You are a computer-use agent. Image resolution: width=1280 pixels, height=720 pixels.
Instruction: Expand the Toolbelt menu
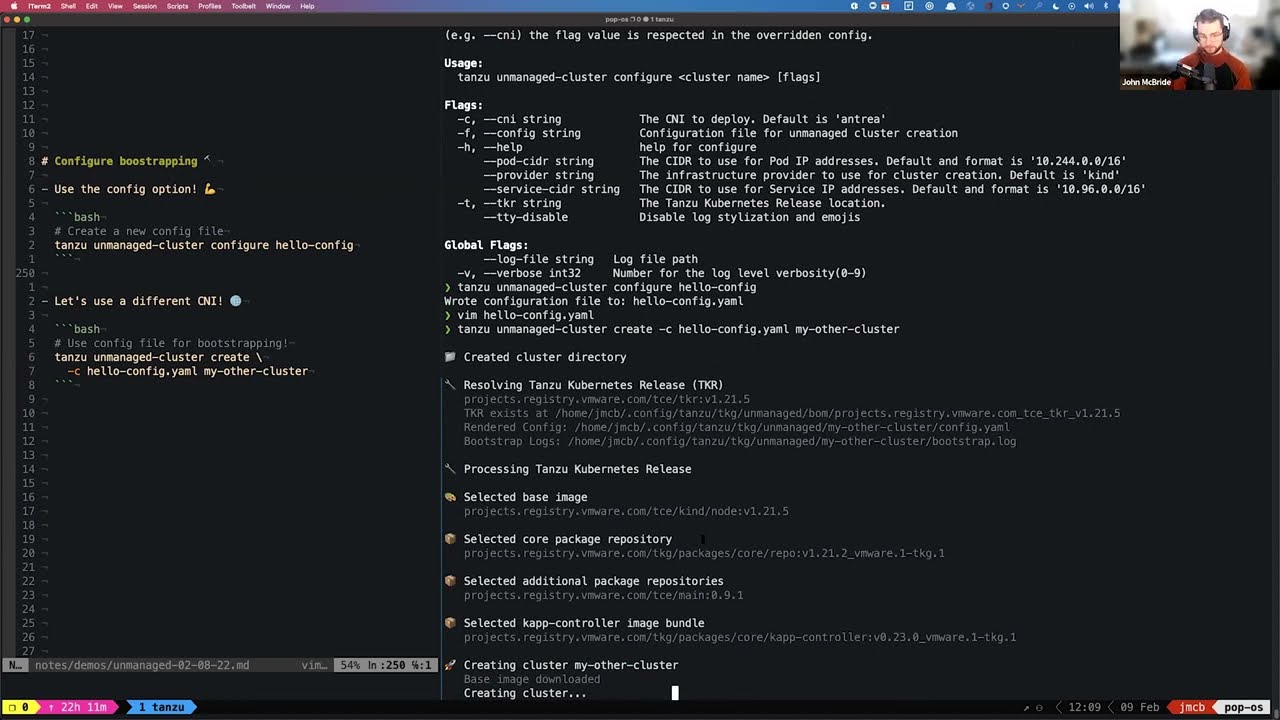pyautogui.click(x=243, y=6)
